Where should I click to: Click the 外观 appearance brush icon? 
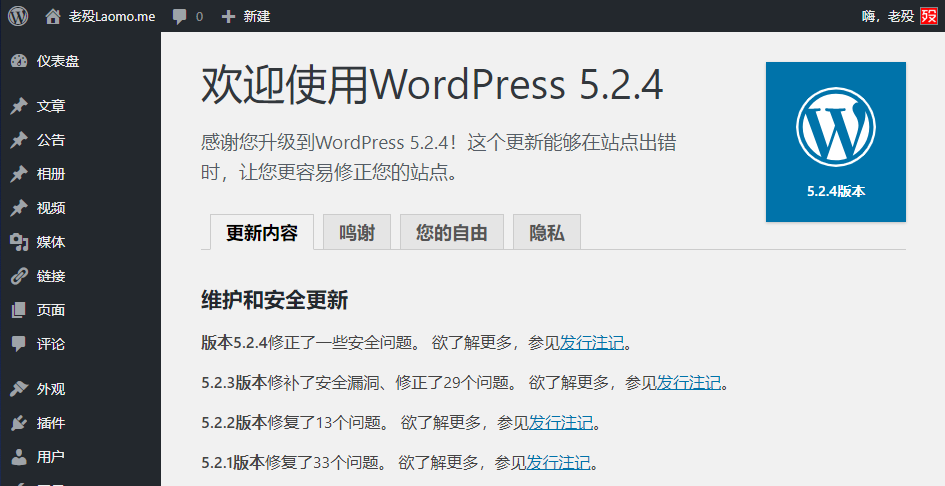coord(18,389)
